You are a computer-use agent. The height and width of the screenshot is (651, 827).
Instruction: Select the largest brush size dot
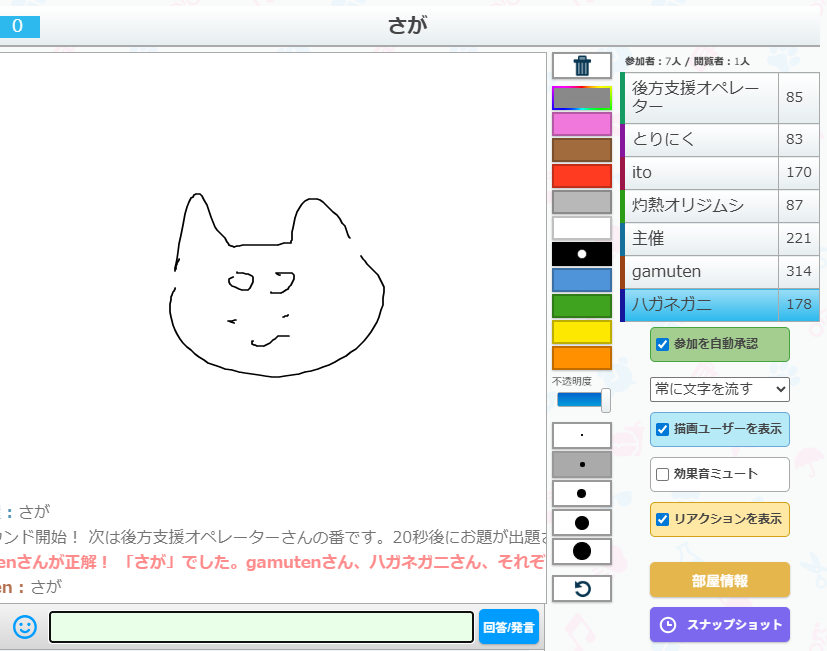click(582, 551)
